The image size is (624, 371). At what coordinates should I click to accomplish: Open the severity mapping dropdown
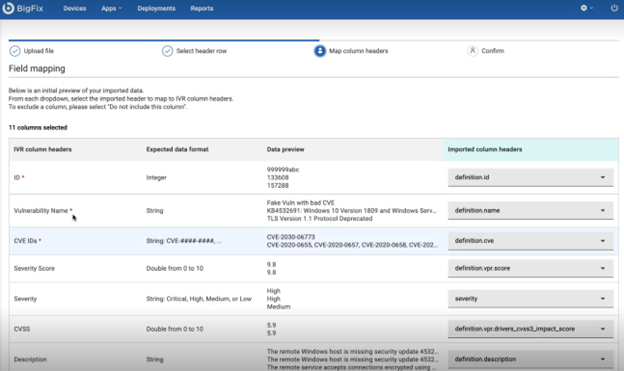coord(530,299)
